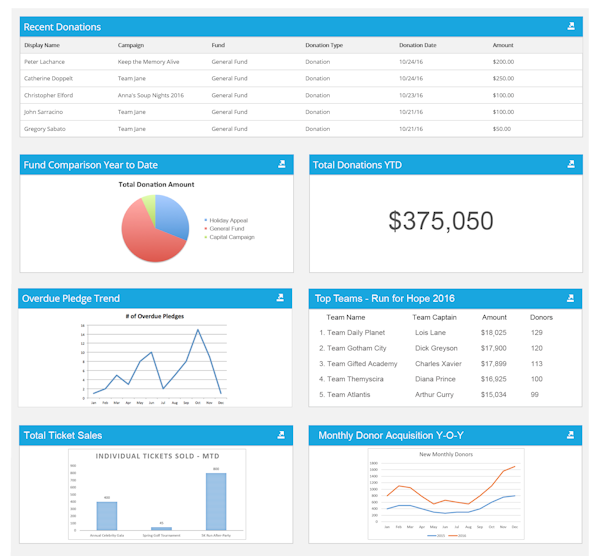Select the Donation Date column header
The image size is (600, 556).
pyautogui.click(x=417, y=45)
